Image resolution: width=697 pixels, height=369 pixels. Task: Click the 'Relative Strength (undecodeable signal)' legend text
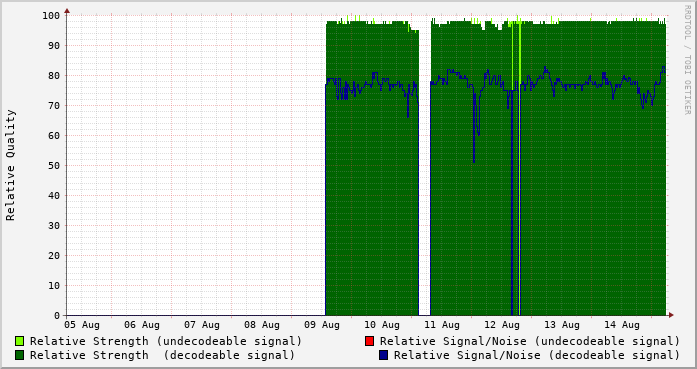click(166, 341)
